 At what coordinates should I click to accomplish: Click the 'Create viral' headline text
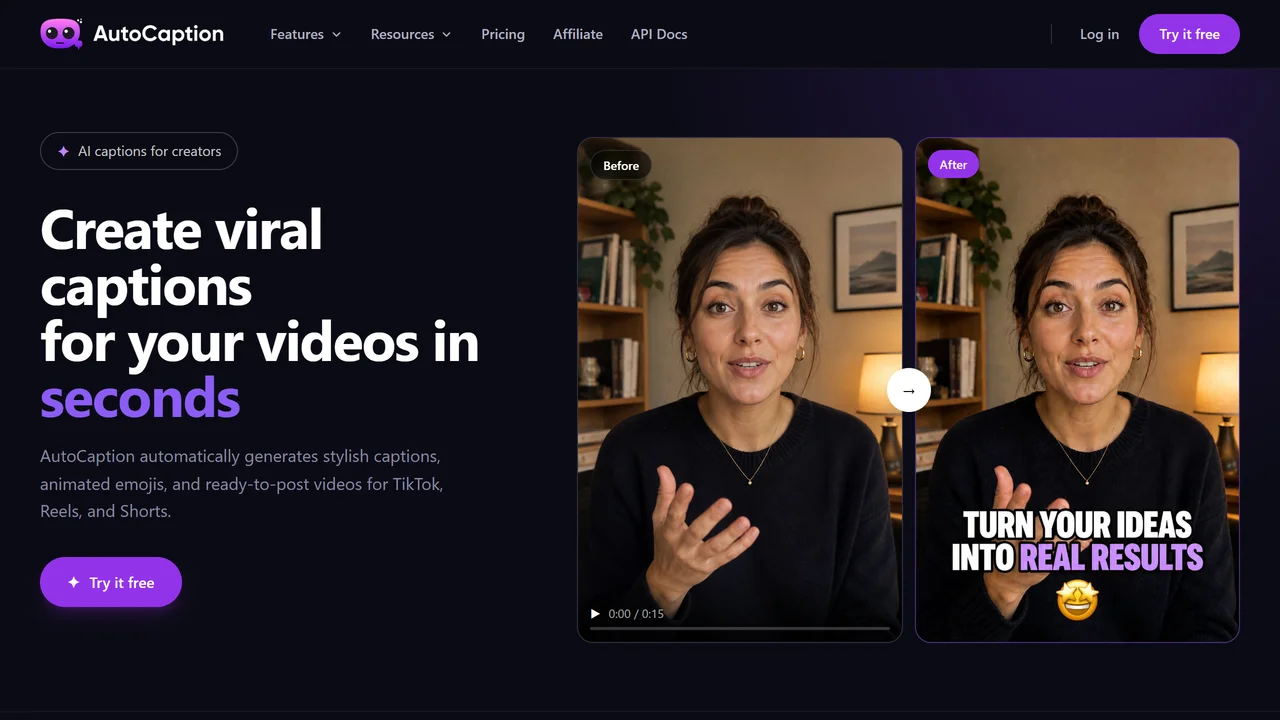[181, 230]
